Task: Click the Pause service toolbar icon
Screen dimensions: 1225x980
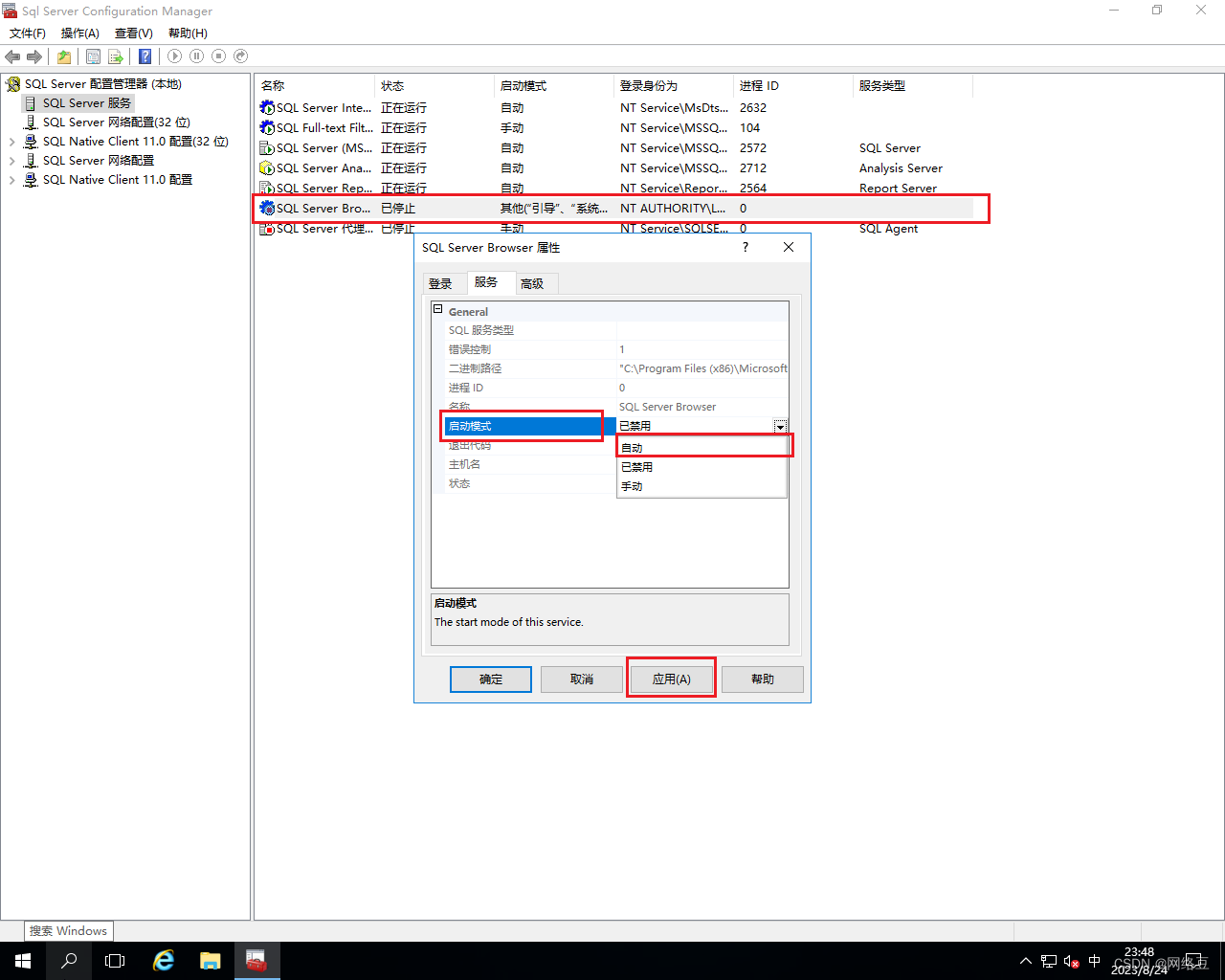Action: pos(196,56)
